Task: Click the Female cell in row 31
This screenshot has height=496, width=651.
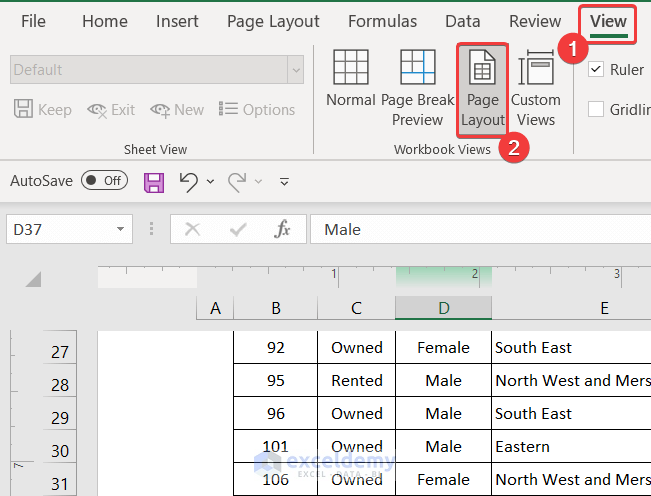Action: 443,479
